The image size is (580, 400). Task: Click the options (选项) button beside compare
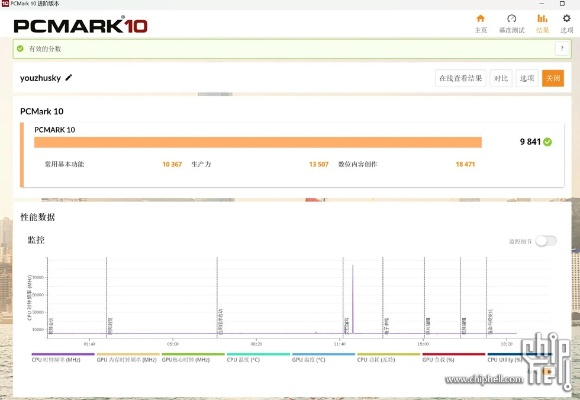(x=527, y=78)
